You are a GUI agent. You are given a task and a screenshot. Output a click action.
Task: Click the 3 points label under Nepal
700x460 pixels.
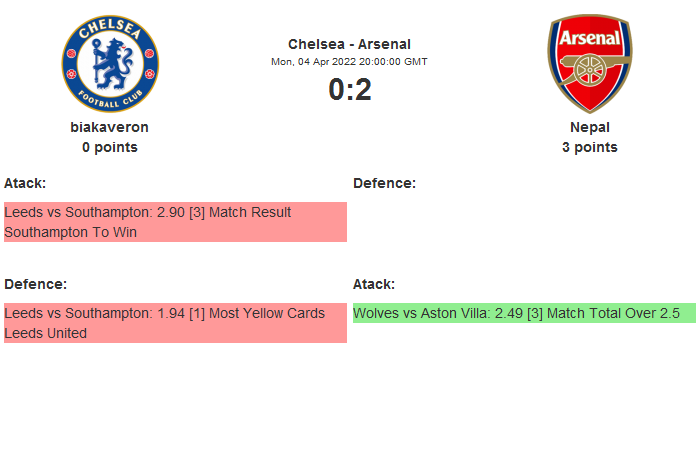589,147
